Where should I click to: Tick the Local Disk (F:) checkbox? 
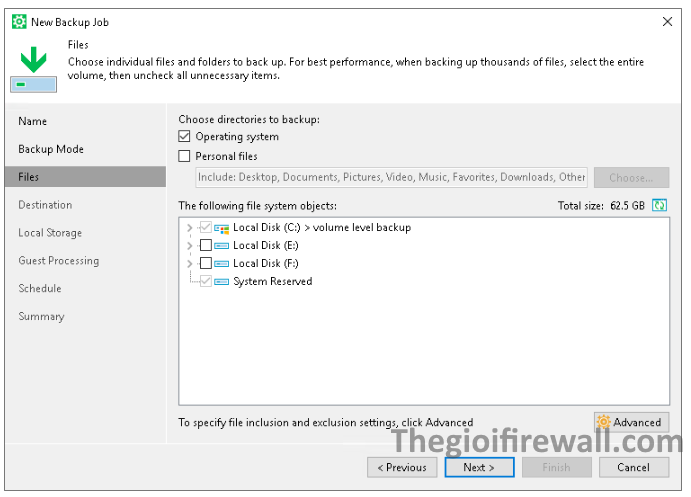point(206,263)
